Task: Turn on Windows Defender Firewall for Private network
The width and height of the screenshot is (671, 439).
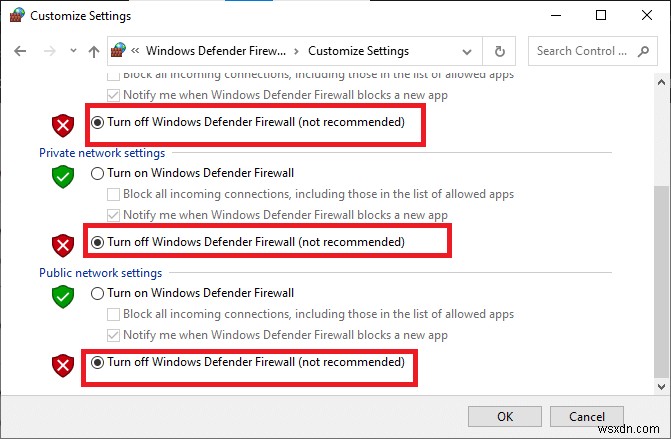Action: click(x=98, y=173)
